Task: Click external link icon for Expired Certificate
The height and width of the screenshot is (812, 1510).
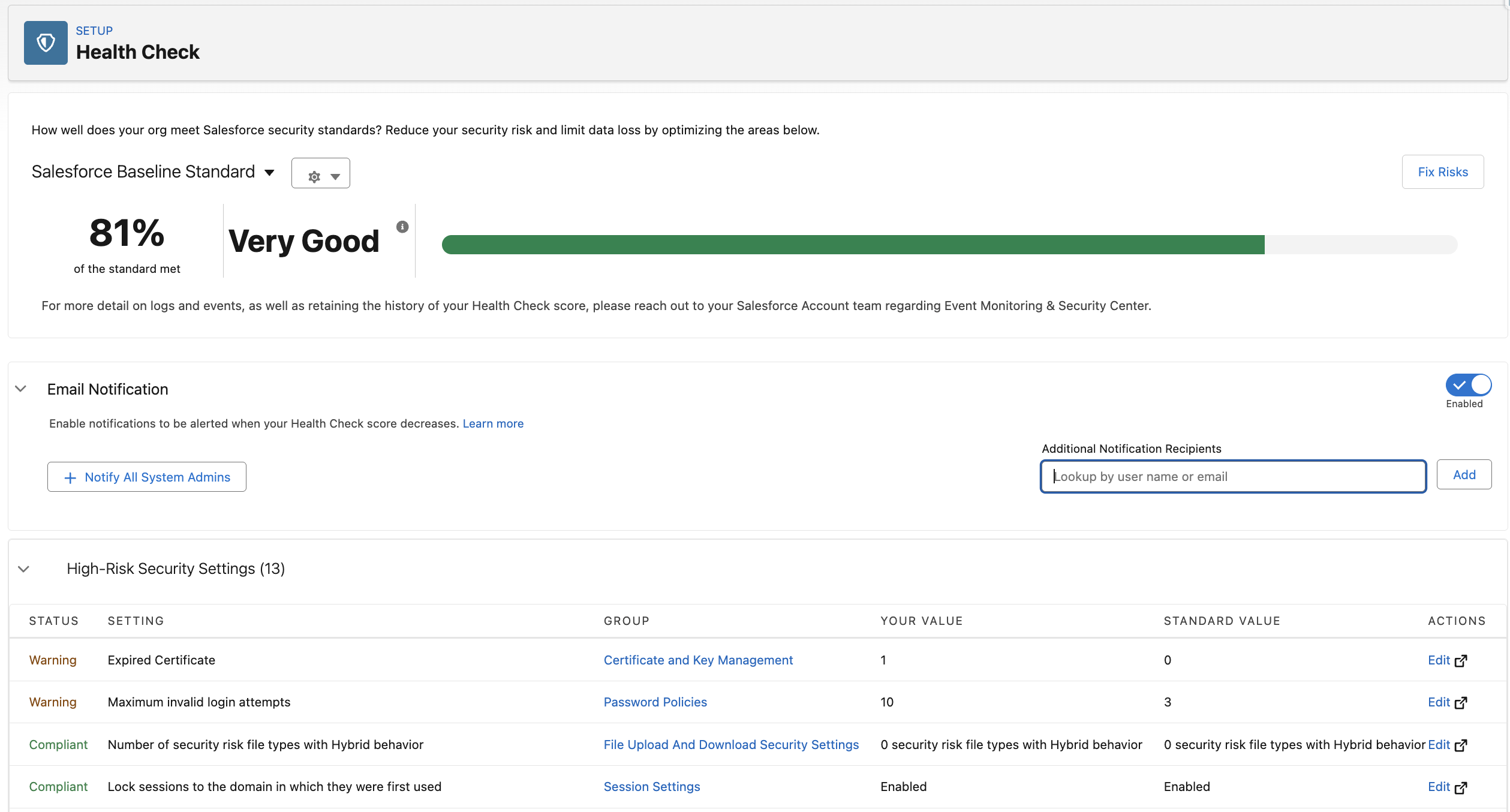Action: tap(1461, 661)
